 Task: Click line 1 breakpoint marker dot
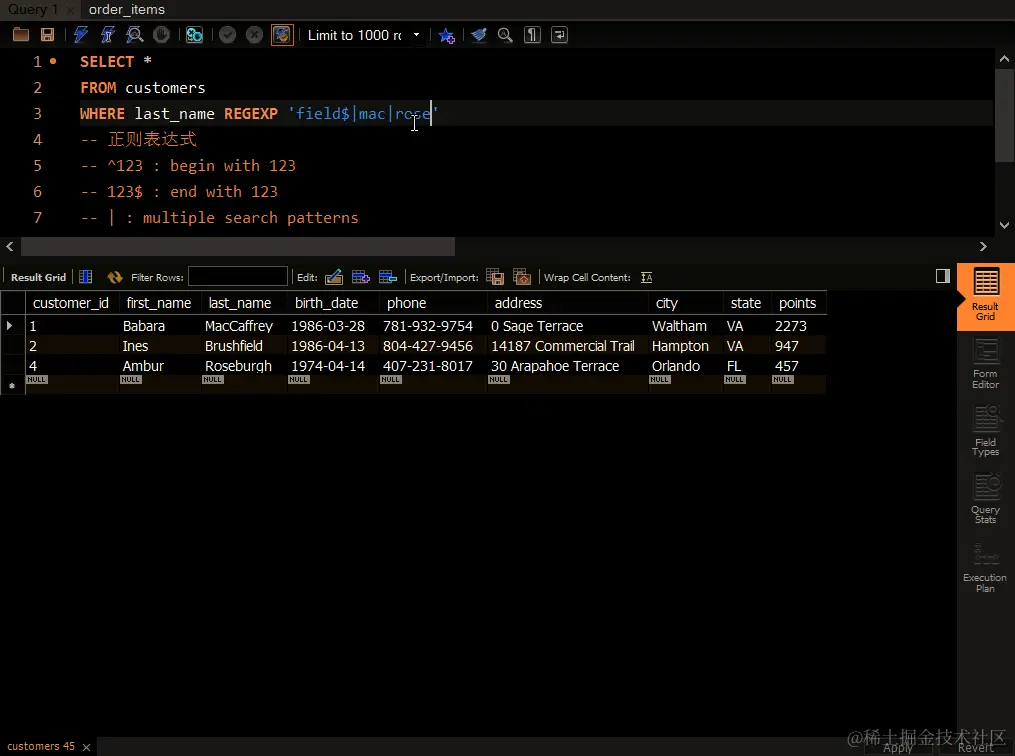pos(53,61)
